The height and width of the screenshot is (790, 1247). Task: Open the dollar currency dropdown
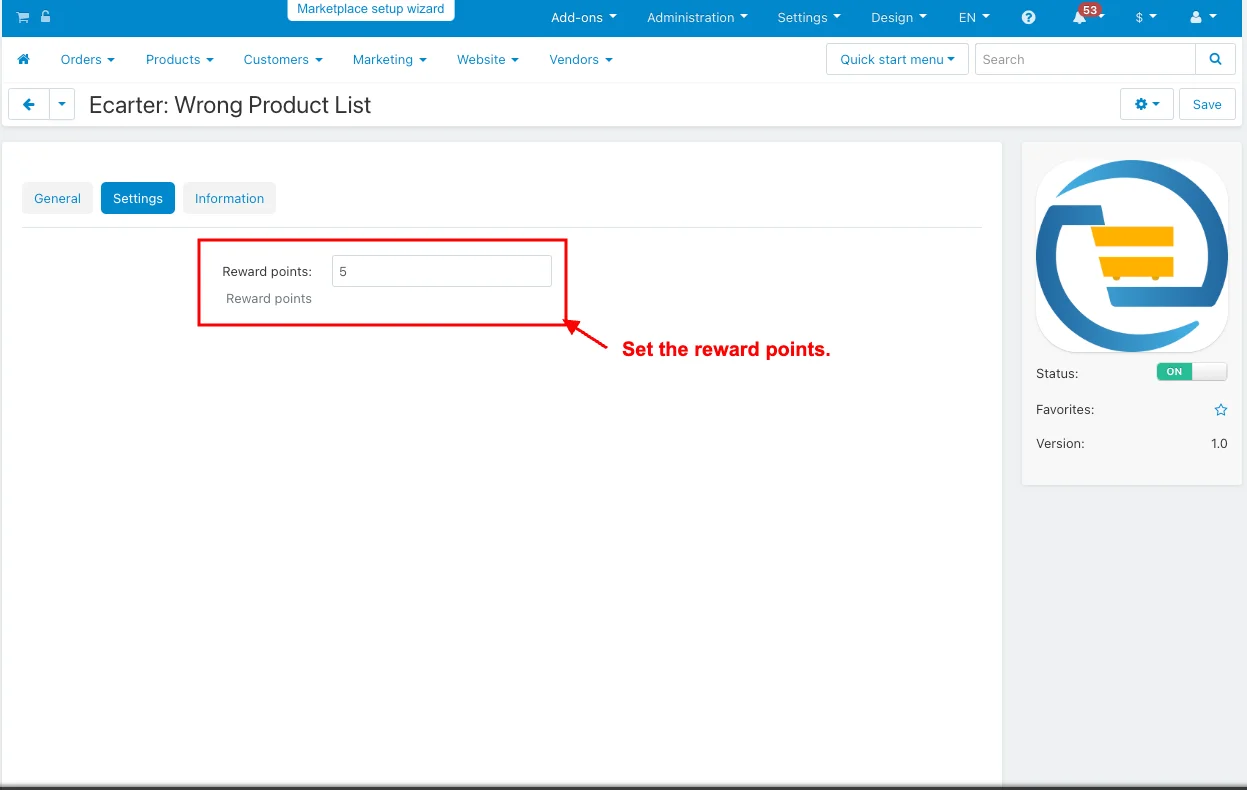[x=1145, y=18]
